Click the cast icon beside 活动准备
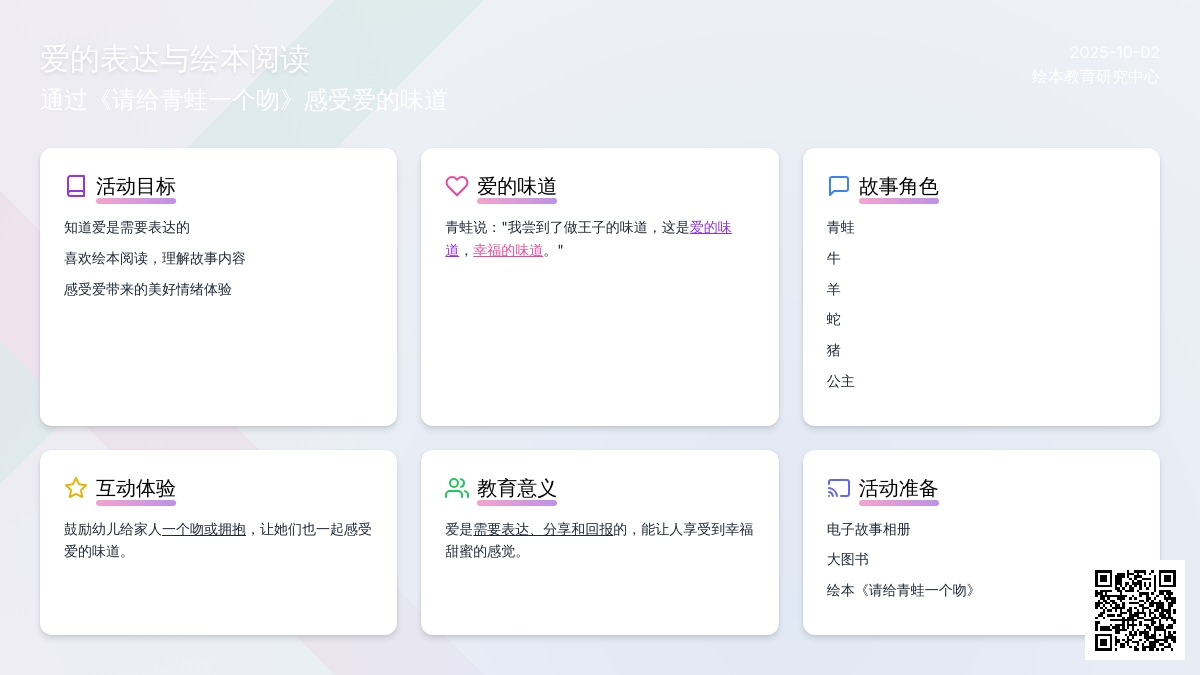The width and height of the screenshot is (1200, 675). click(x=839, y=488)
